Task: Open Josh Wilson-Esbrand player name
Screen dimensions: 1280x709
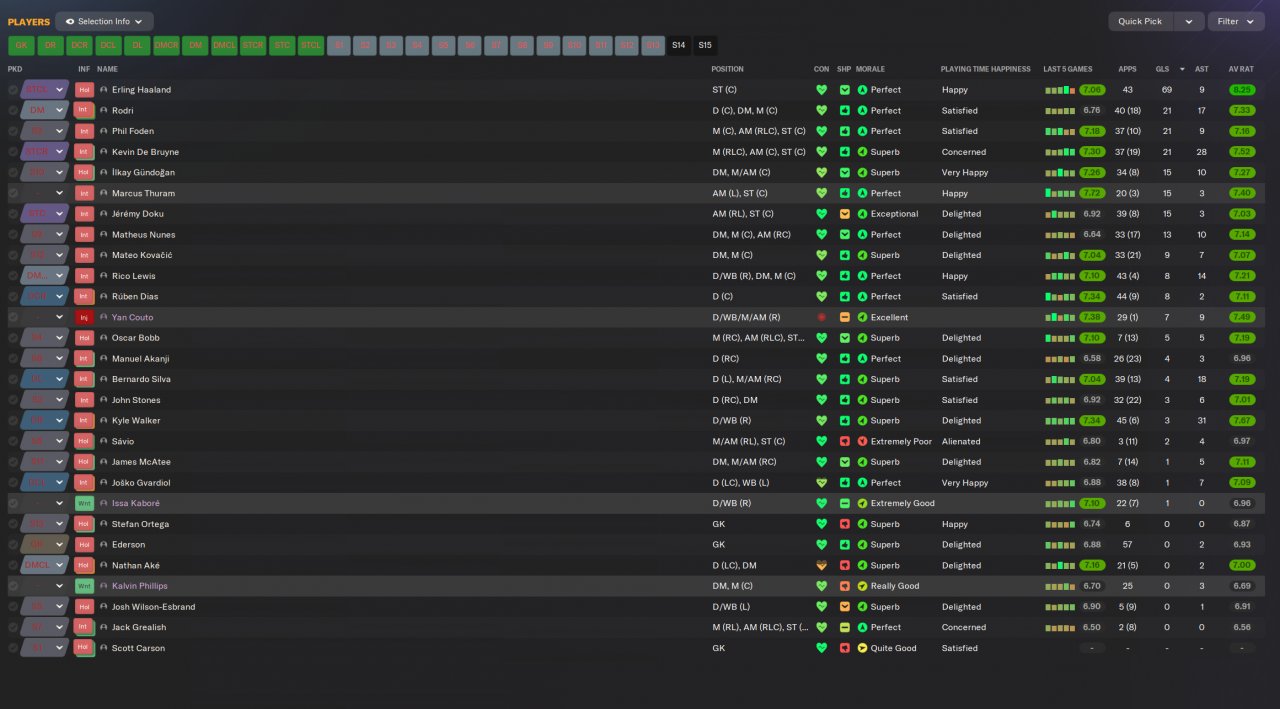Action: [153, 607]
